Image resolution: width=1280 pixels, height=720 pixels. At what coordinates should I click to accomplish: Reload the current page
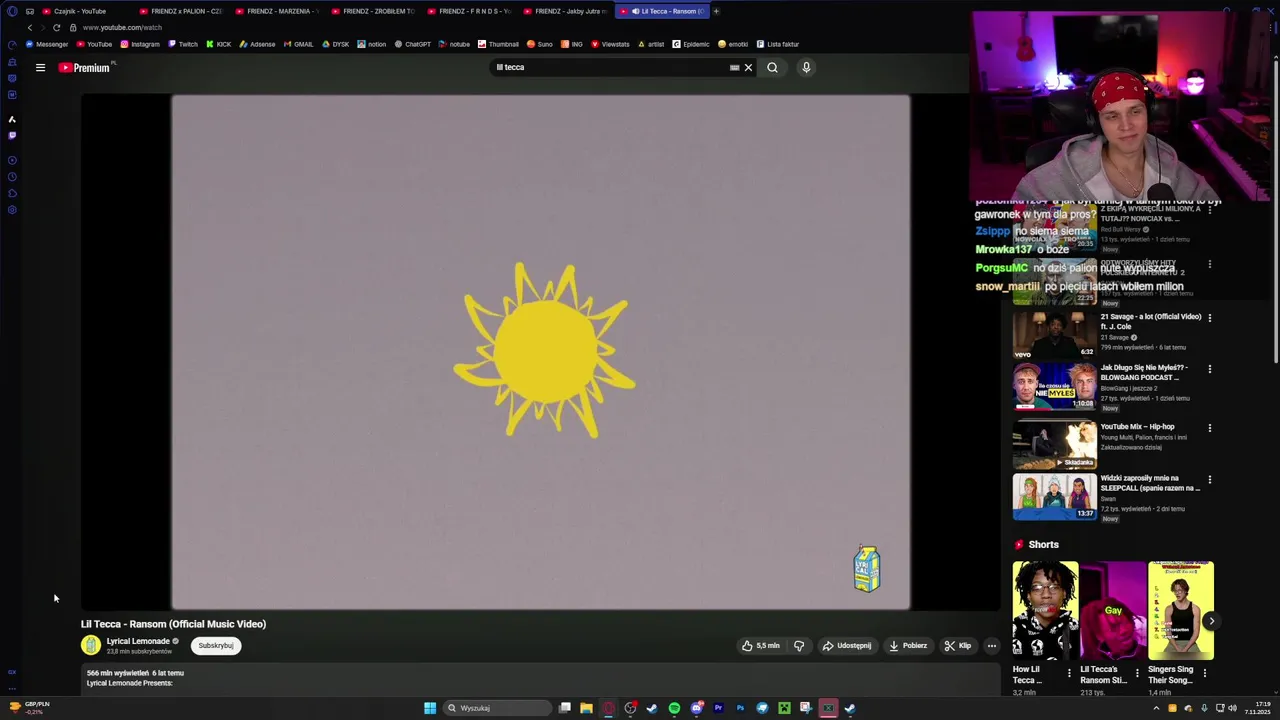[x=56, y=27]
